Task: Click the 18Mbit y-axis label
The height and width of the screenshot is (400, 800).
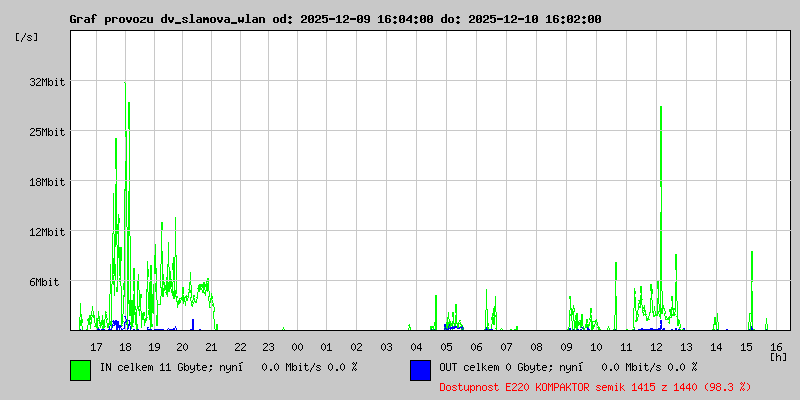Action: (x=47, y=182)
